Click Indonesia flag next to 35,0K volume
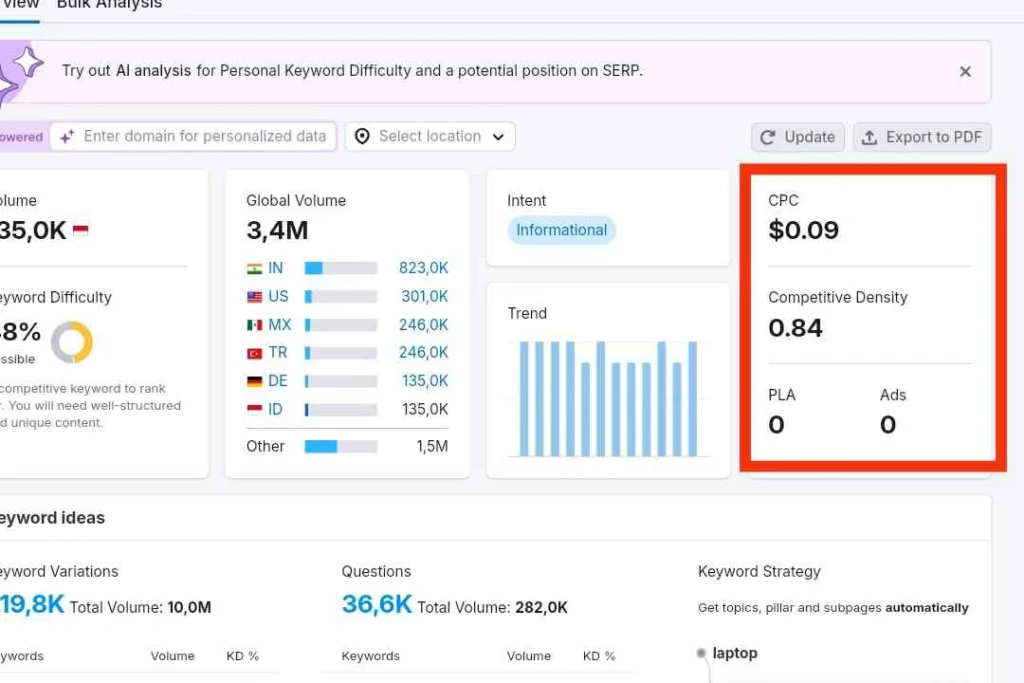1024x683 pixels. [80, 230]
